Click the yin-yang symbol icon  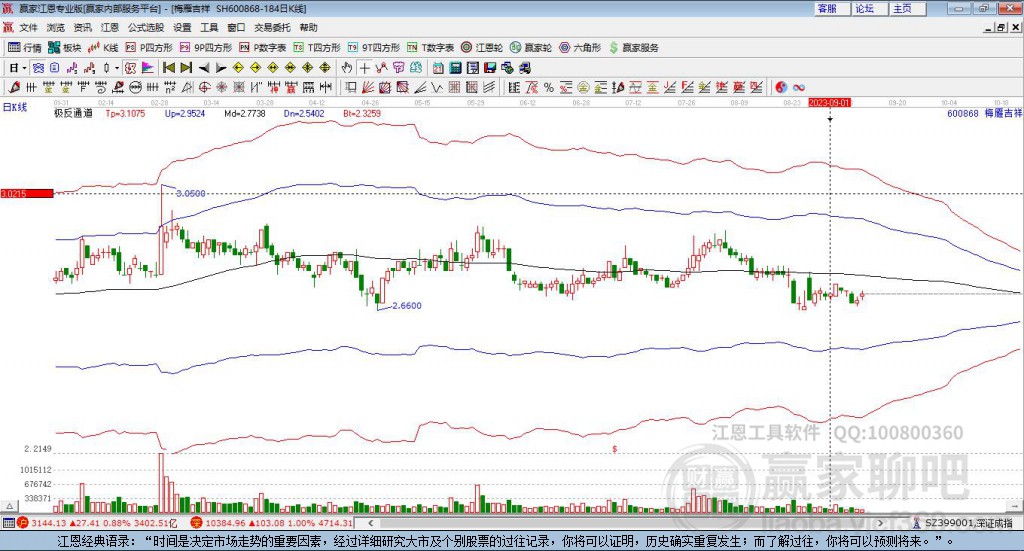pos(781,87)
